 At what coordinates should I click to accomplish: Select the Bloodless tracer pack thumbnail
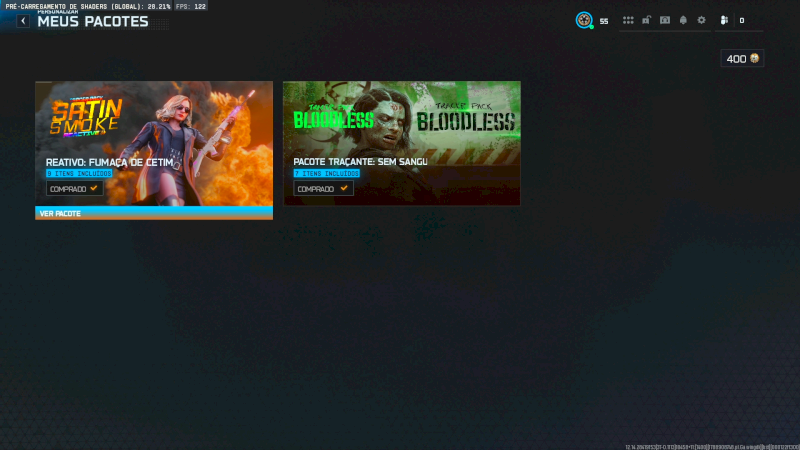pyautogui.click(x=402, y=143)
